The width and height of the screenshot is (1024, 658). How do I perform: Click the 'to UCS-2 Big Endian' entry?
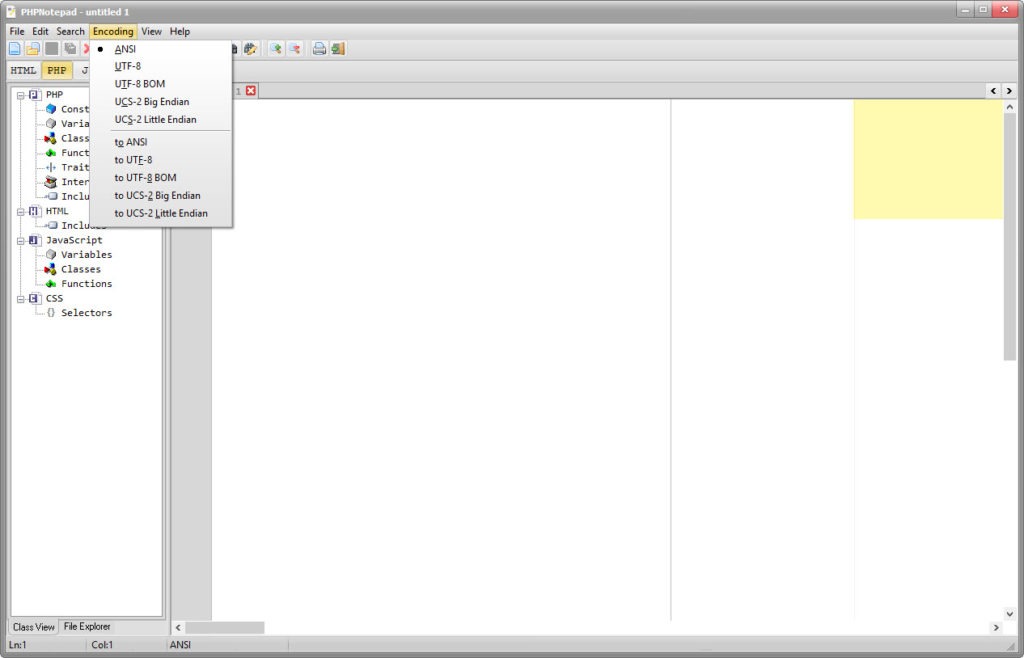coord(161,195)
